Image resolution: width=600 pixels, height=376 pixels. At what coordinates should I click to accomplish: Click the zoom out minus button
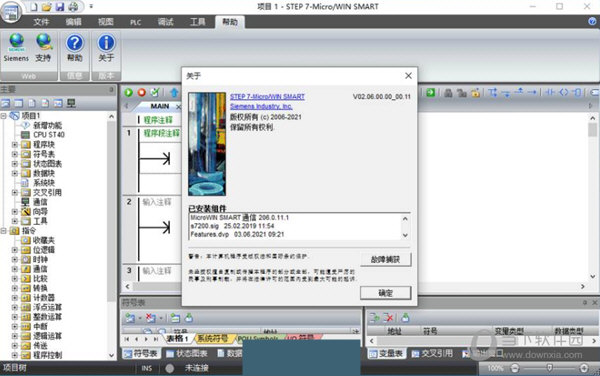coord(515,368)
